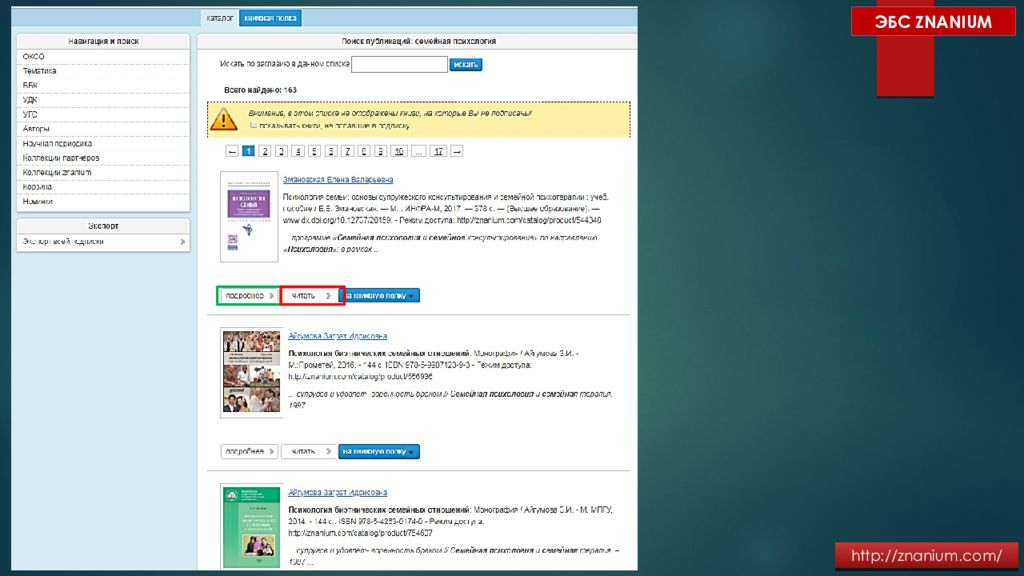Go to page 7 of results
Viewport: 1024px width, 576px height.
[347, 152]
